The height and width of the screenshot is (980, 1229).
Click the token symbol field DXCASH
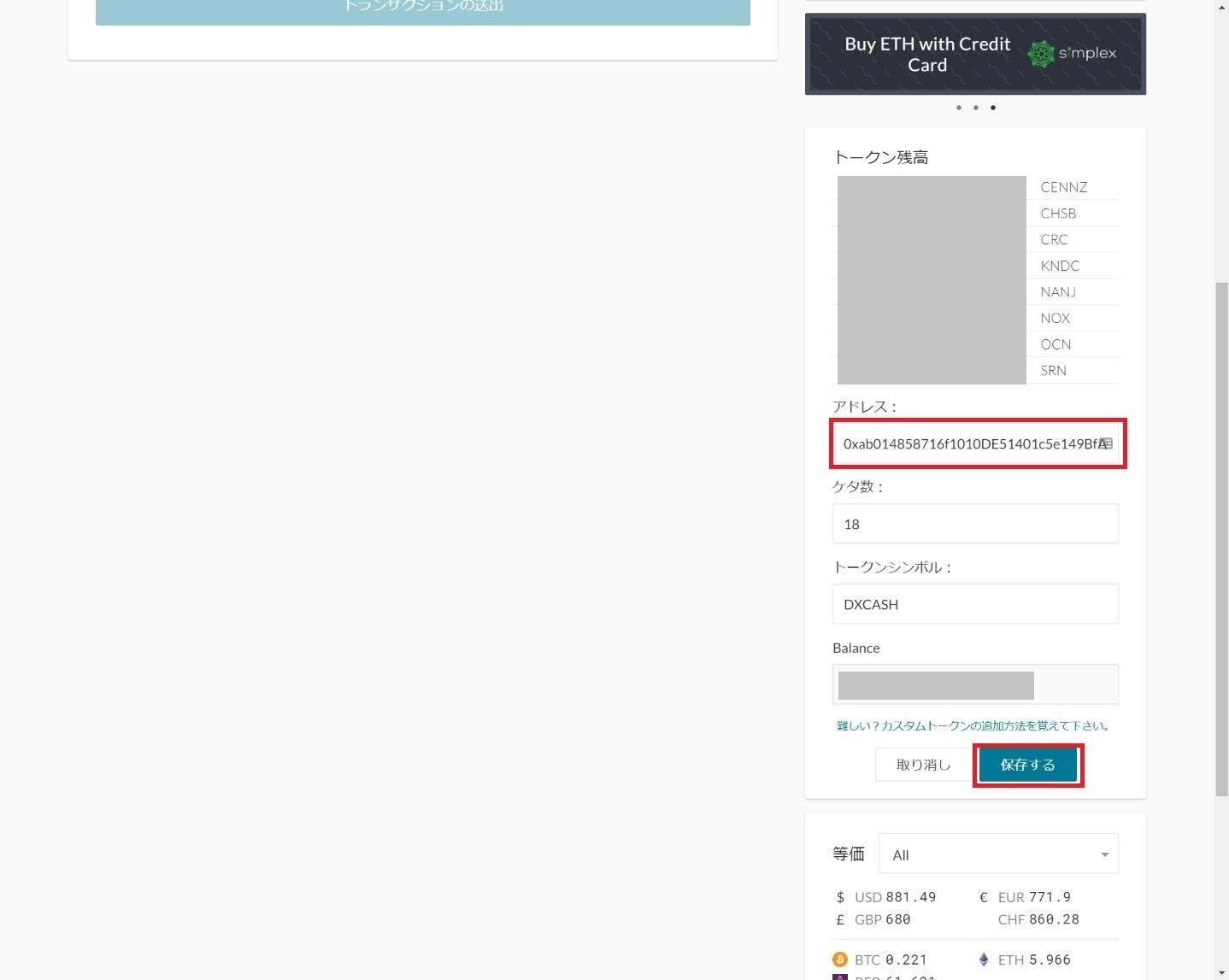975,604
